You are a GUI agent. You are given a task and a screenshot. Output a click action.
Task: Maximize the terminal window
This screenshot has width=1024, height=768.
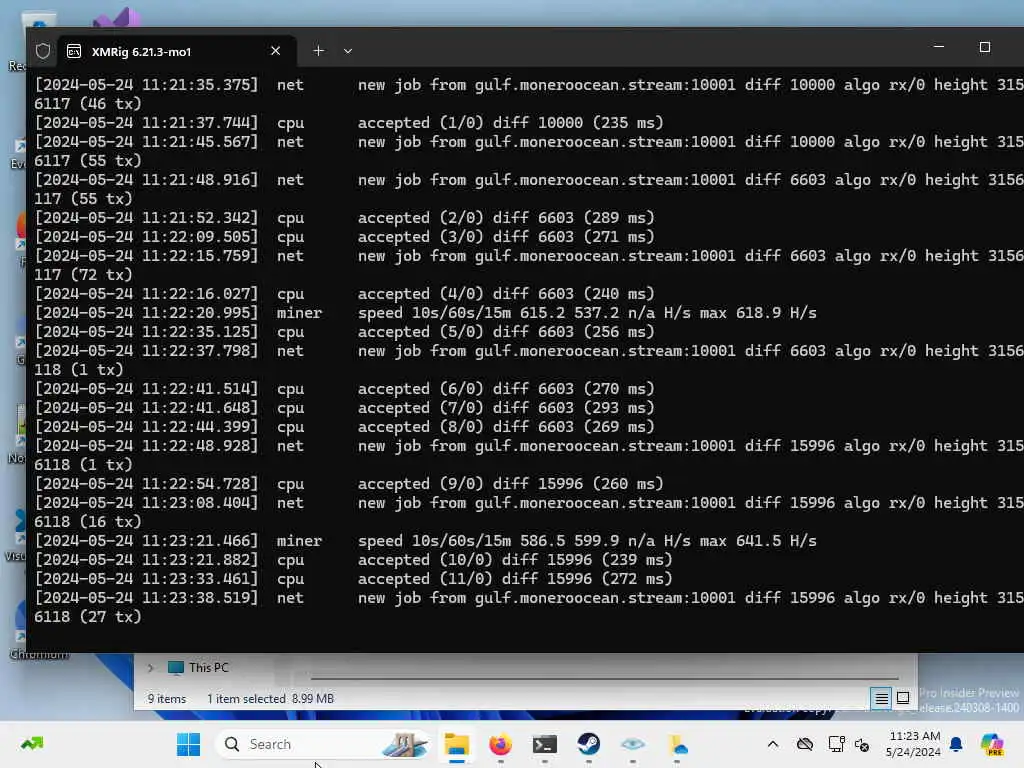(985, 47)
